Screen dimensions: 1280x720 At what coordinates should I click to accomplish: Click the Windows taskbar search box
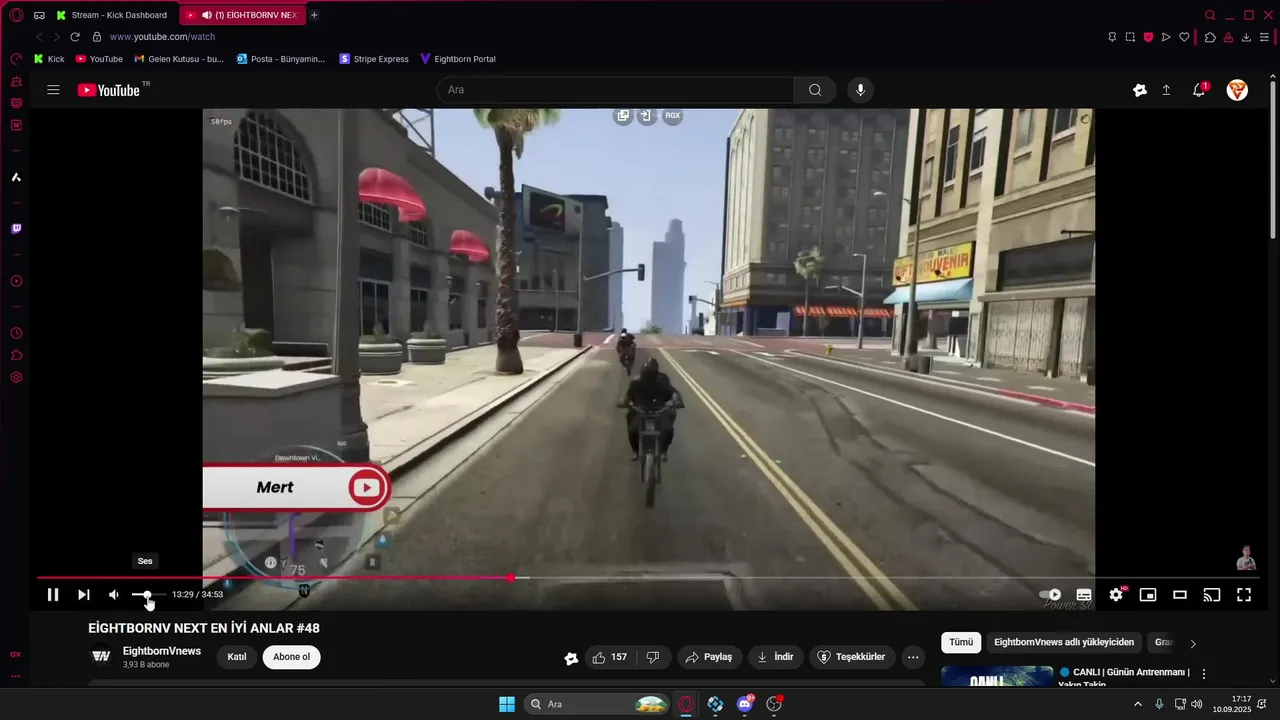[595, 704]
